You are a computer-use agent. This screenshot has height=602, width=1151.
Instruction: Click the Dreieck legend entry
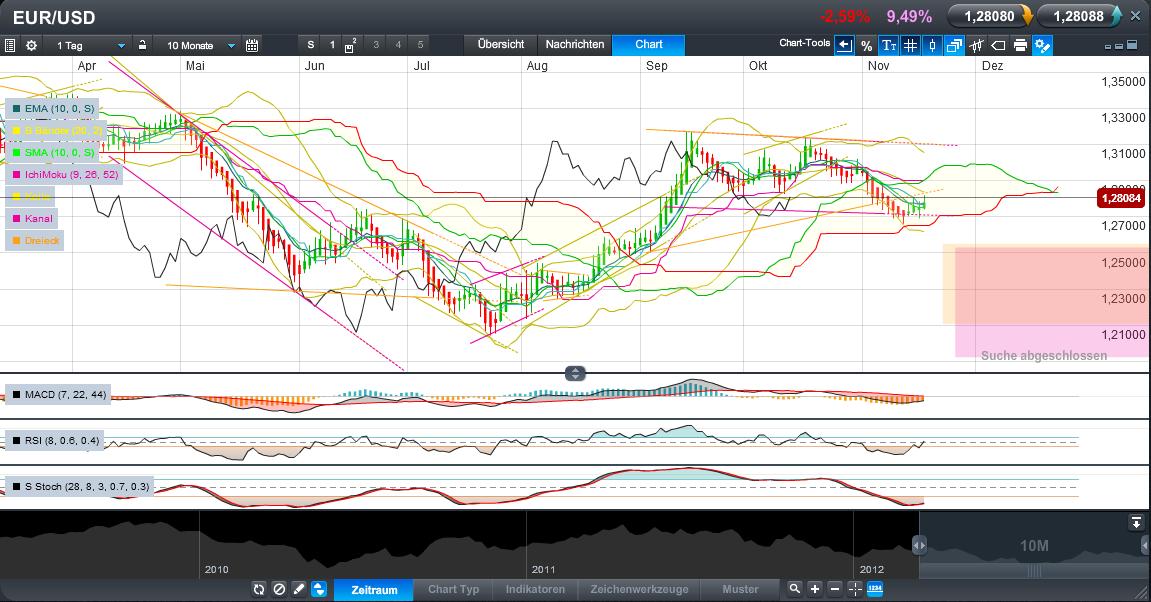click(x=35, y=241)
